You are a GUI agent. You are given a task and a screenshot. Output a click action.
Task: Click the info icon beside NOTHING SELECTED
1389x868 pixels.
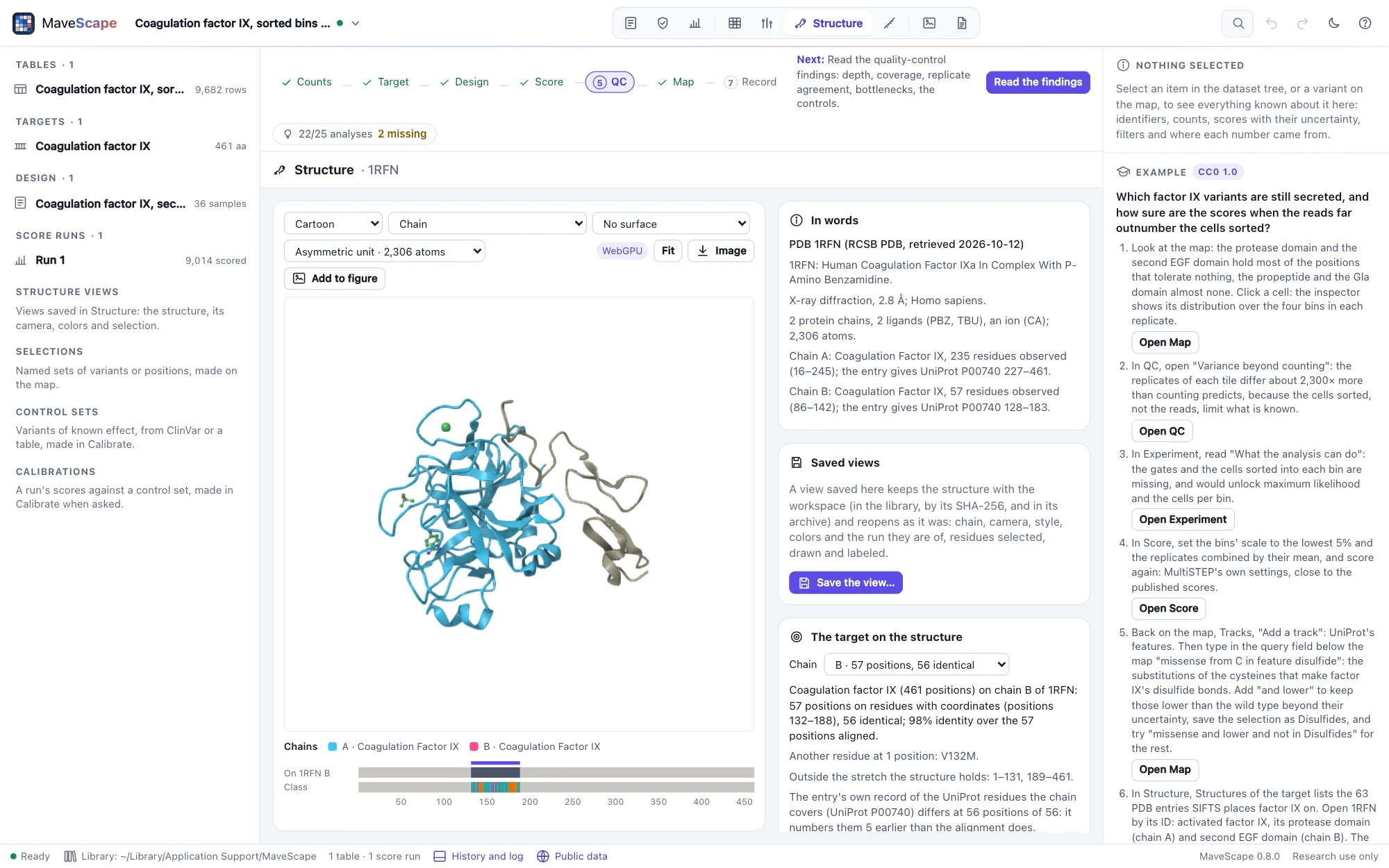pos(1123,65)
